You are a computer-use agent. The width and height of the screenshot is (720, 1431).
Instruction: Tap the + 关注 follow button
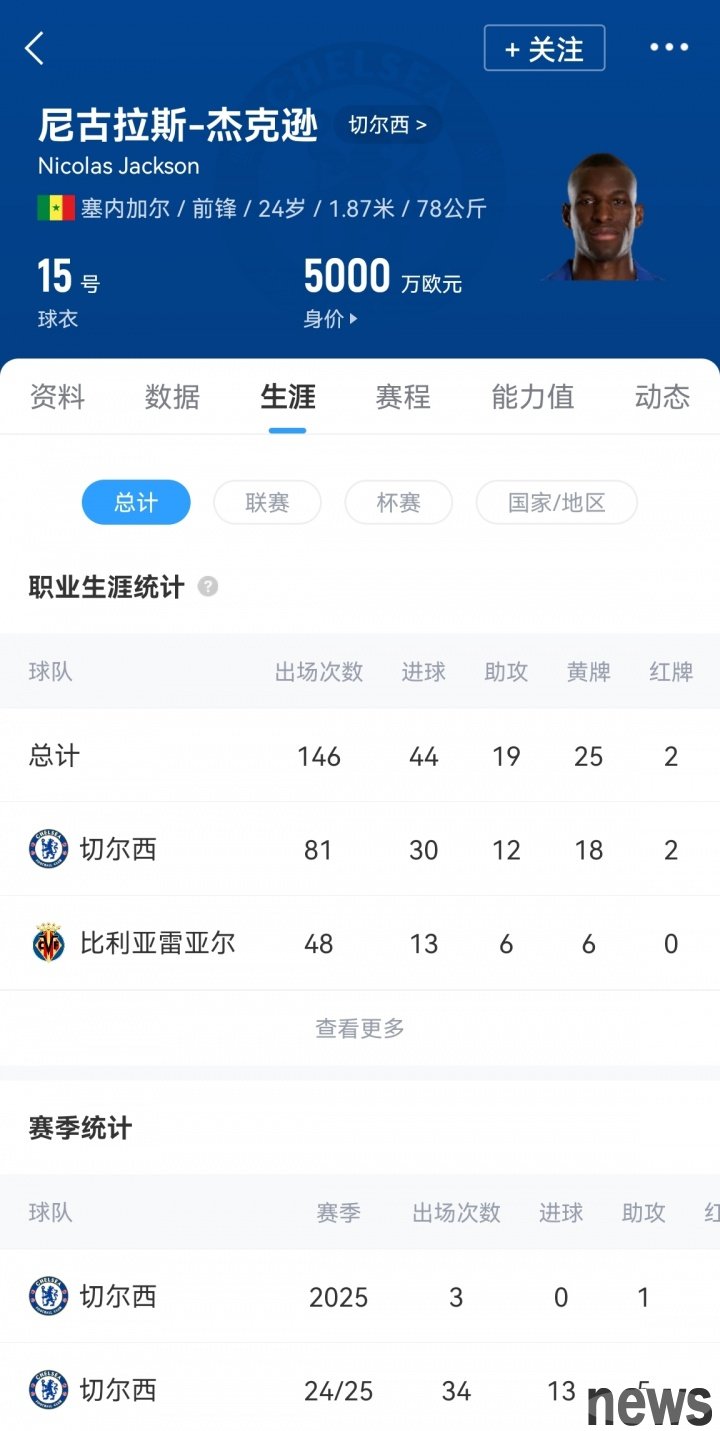click(544, 48)
